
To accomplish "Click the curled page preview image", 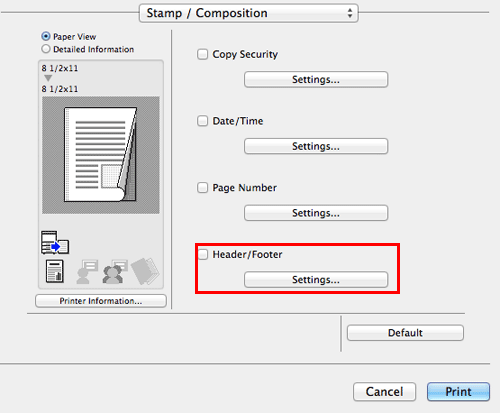I will (x=101, y=155).
